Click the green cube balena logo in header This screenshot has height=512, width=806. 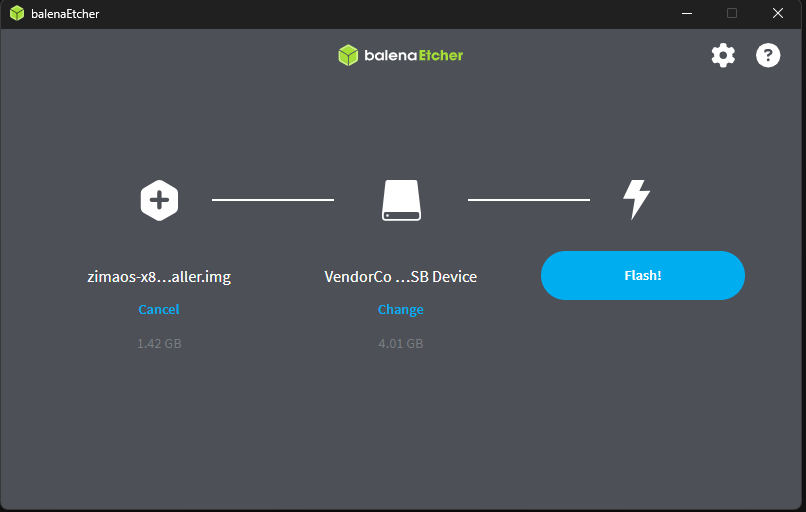click(348, 55)
